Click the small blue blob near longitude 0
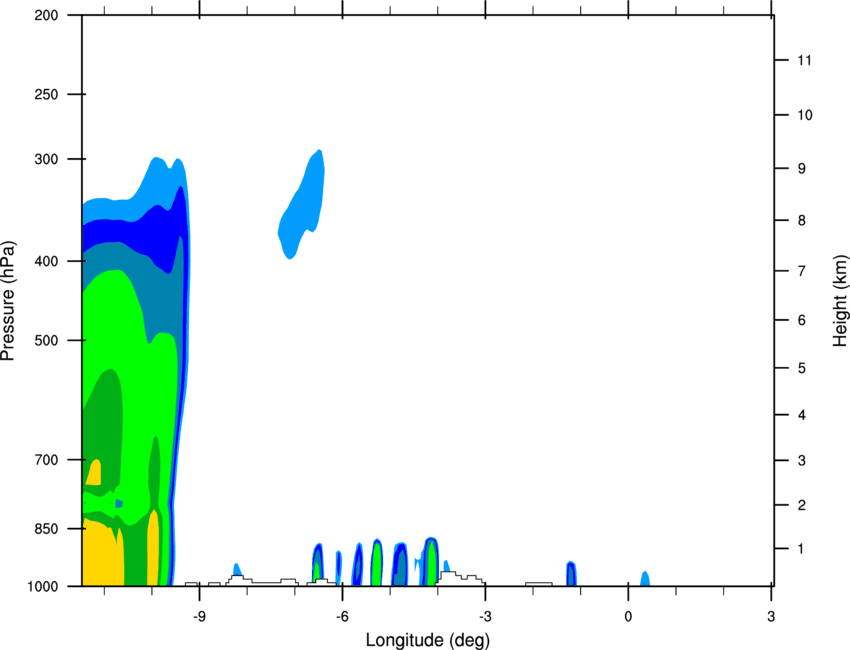The height and width of the screenshot is (650, 850). pyautogui.click(x=645, y=578)
